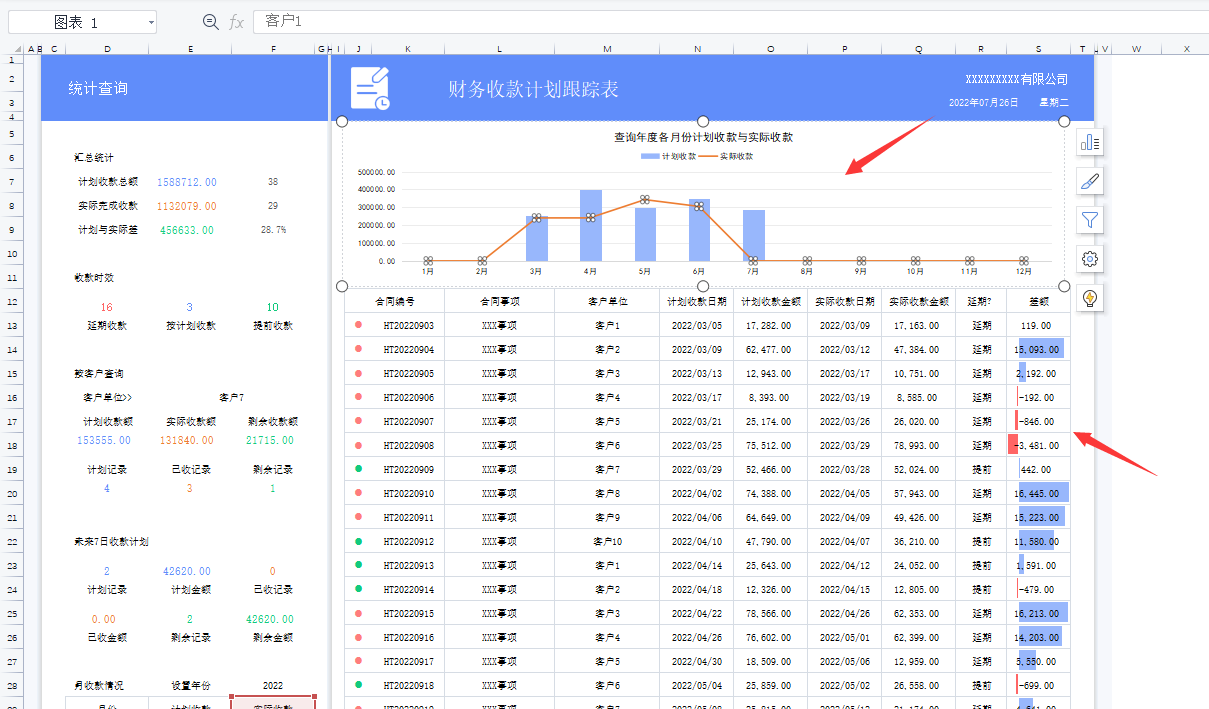Click chart title 查询年度各月份计划收款与实际收款

pyautogui.click(x=703, y=137)
